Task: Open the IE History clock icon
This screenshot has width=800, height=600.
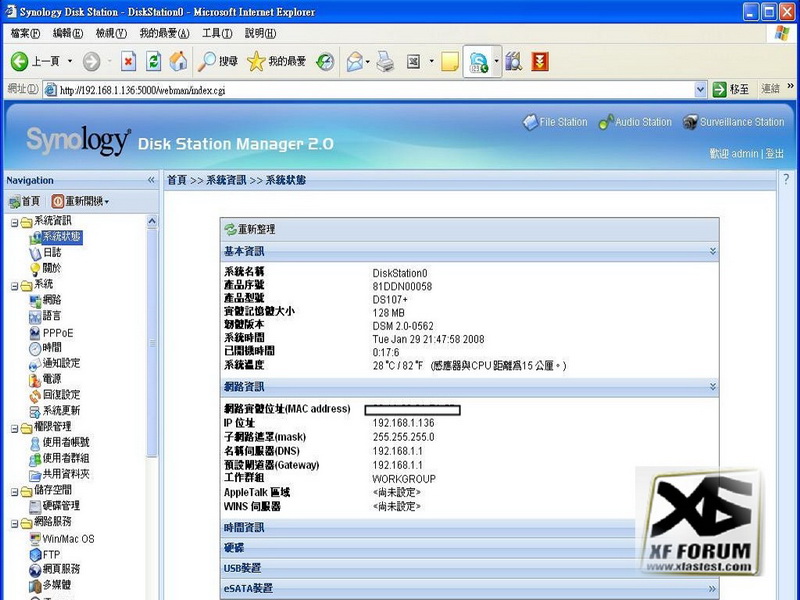Action: [325, 62]
